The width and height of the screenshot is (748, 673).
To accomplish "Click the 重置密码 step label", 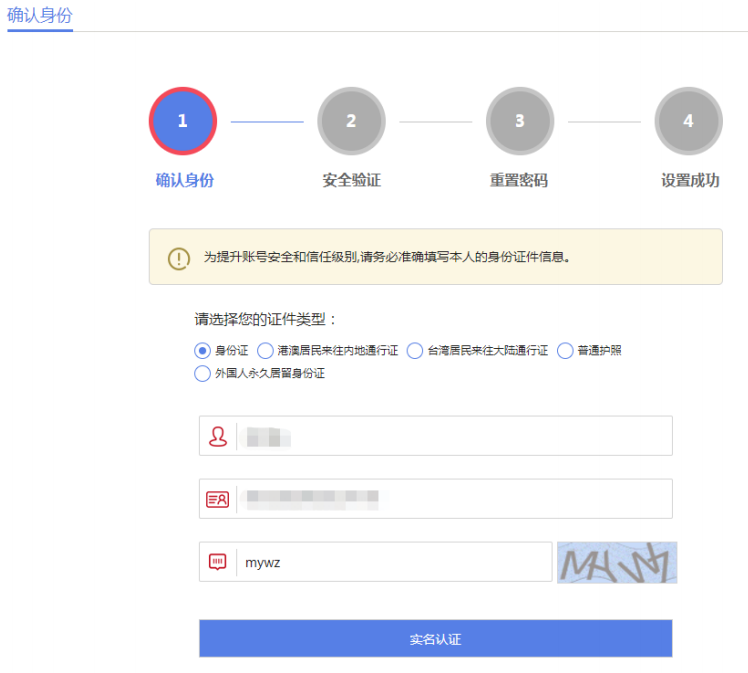I will pos(519,181).
